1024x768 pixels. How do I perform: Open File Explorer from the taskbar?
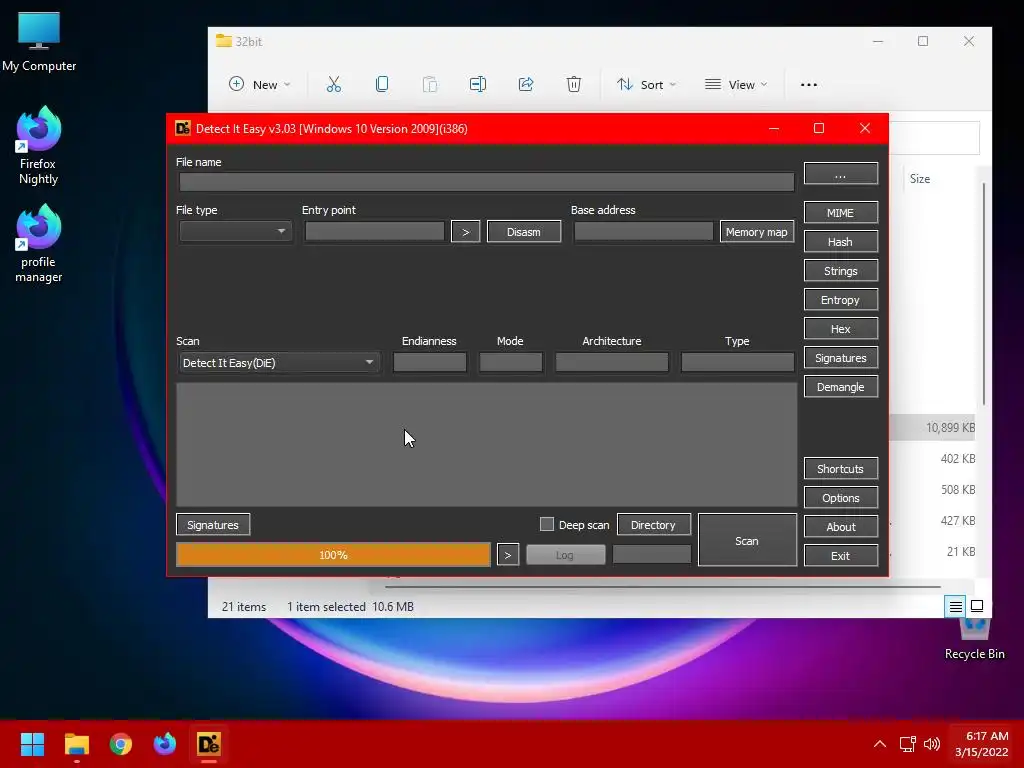(x=76, y=744)
